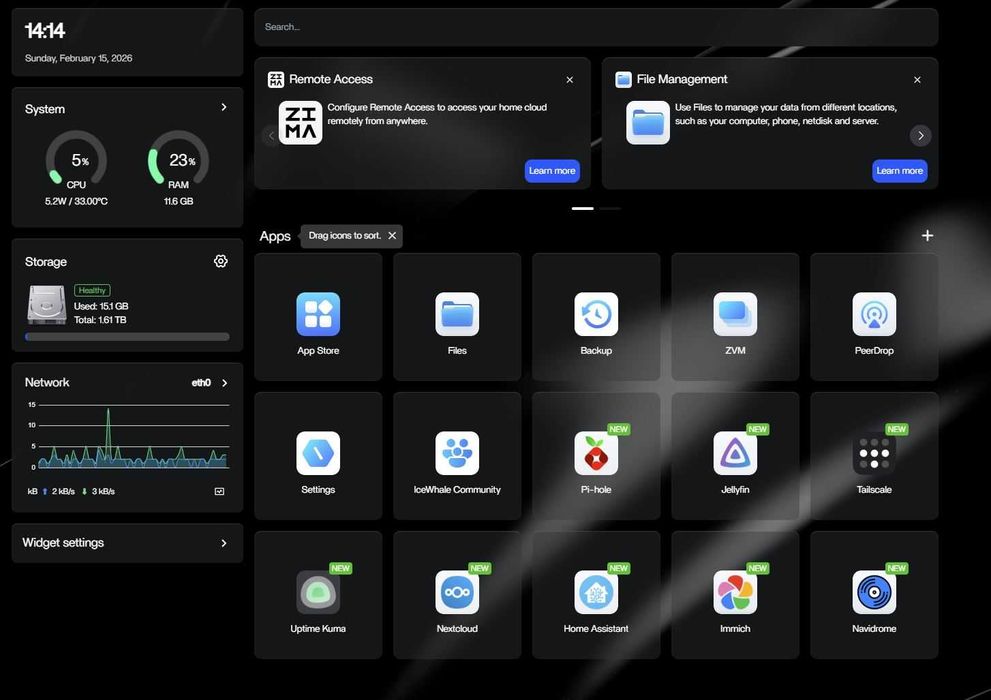The height and width of the screenshot is (700, 991).
Task: Select the first banner page indicator
Action: point(583,208)
